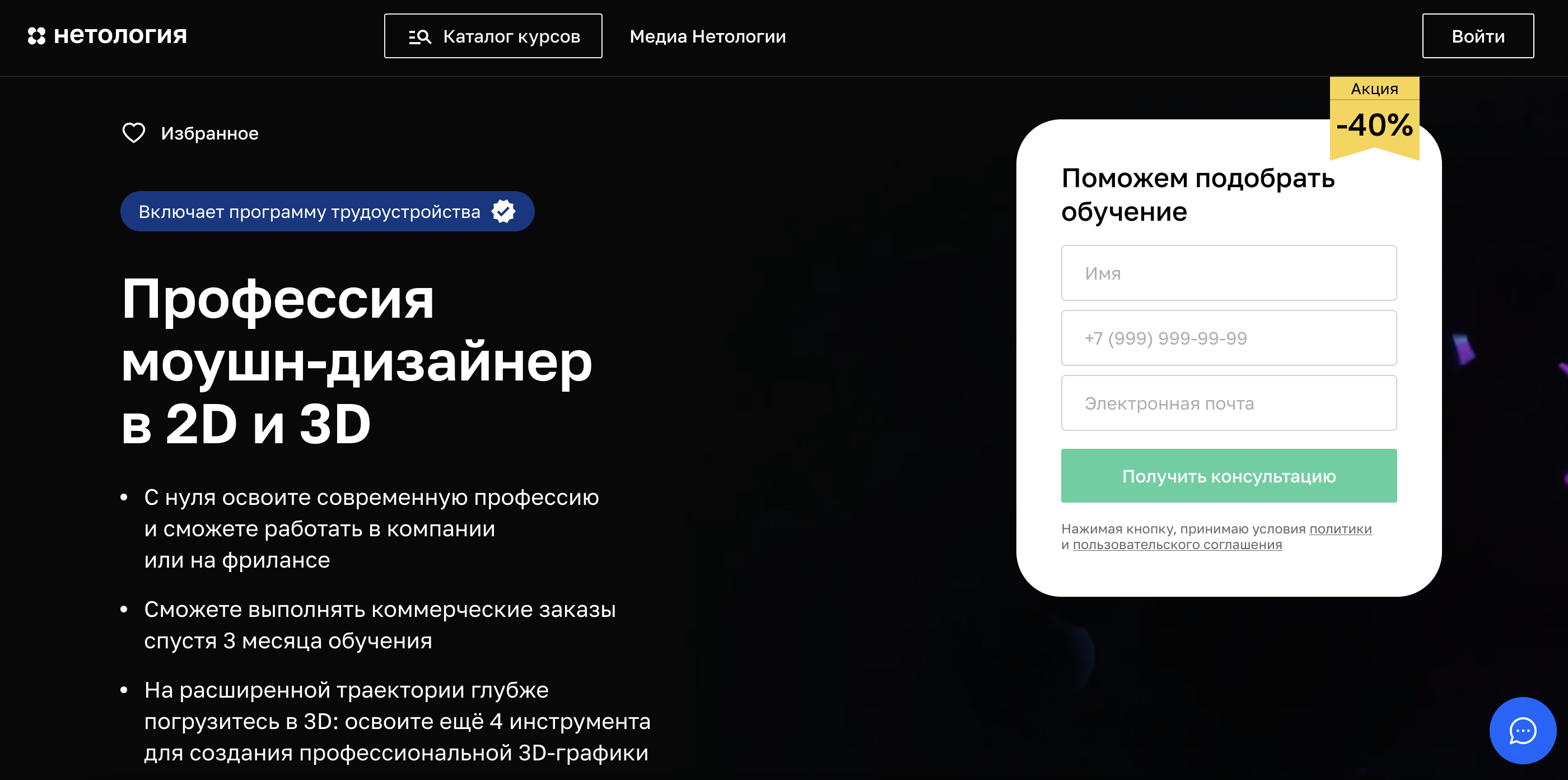Toggle the Избранное heart icon
Screen dimensions: 1568x780
tap(134, 133)
